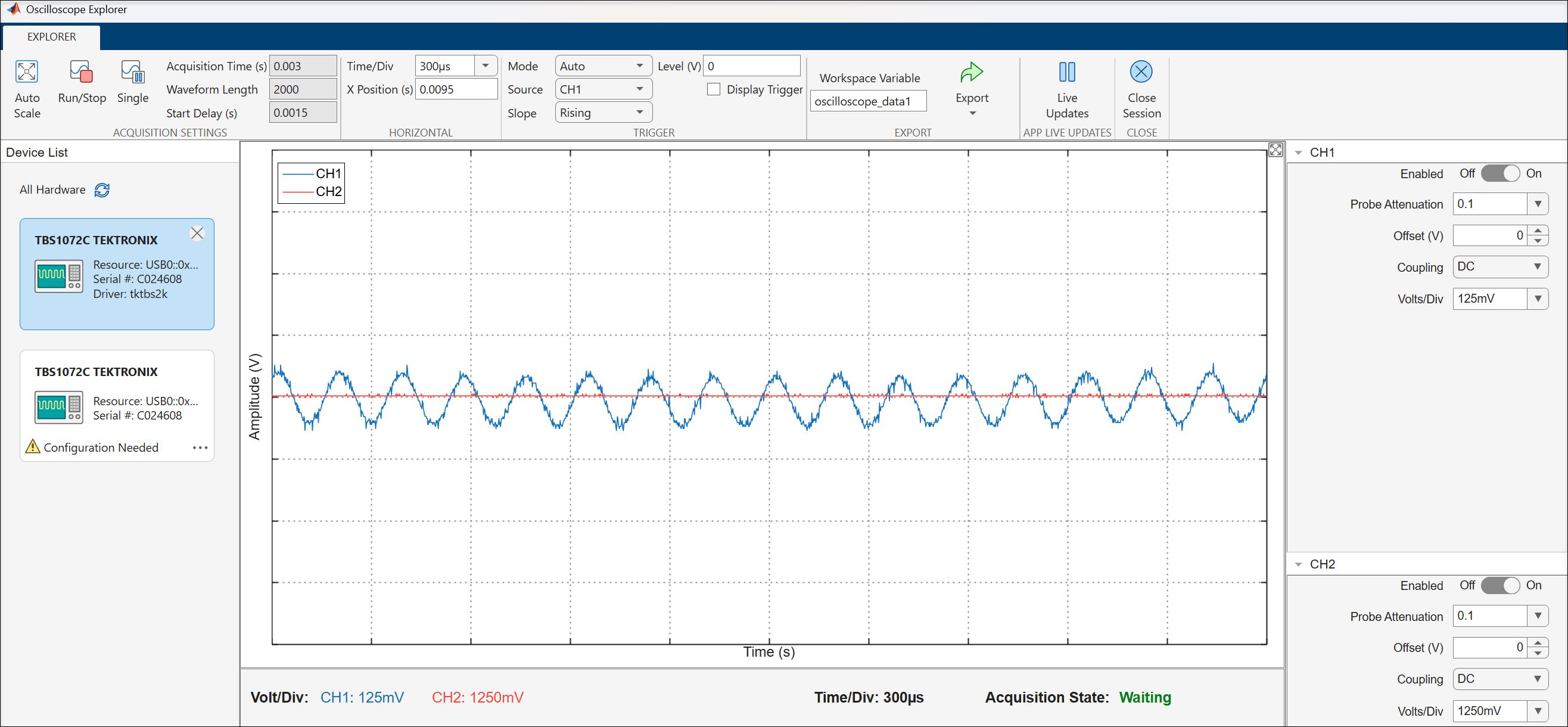1568x727 pixels.
Task: Open the three-dots menu on unconfigured device
Action: (200, 448)
